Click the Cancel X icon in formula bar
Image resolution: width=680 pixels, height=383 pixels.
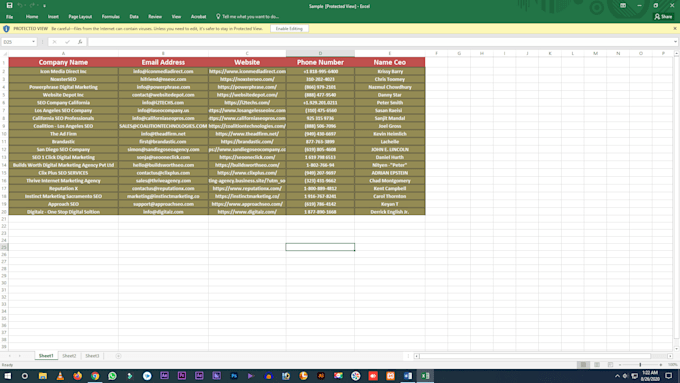(54, 42)
